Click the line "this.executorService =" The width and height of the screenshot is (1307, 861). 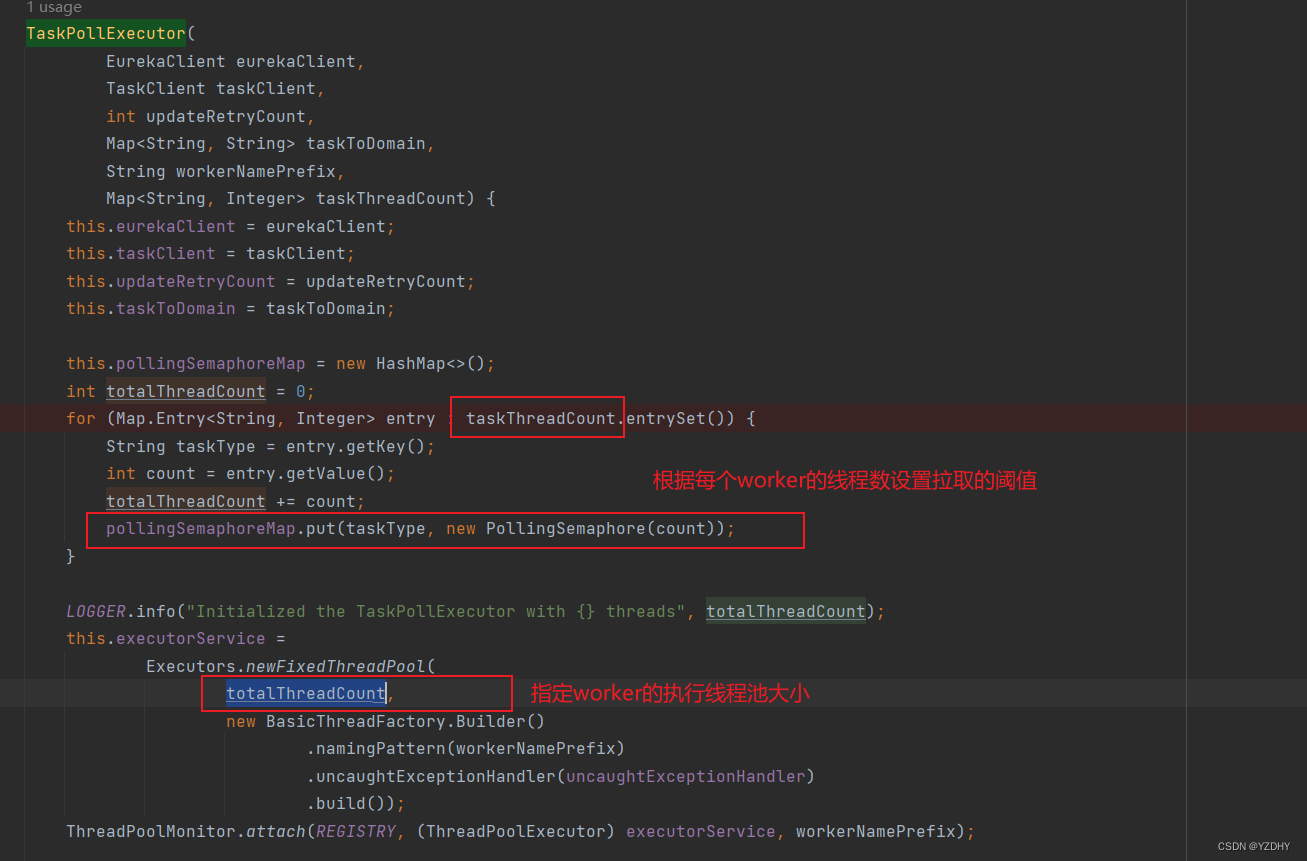coord(175,639)
